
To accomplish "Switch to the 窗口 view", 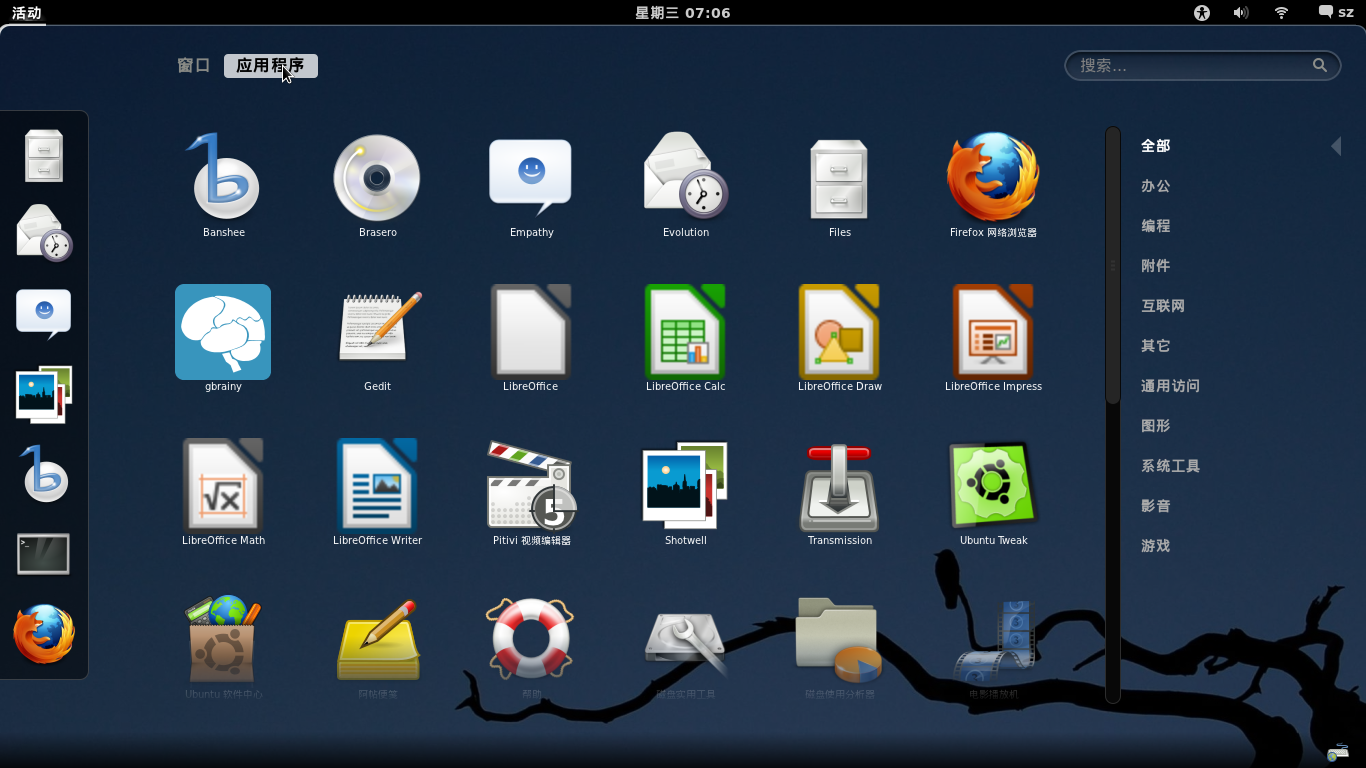I will [194, 66].
